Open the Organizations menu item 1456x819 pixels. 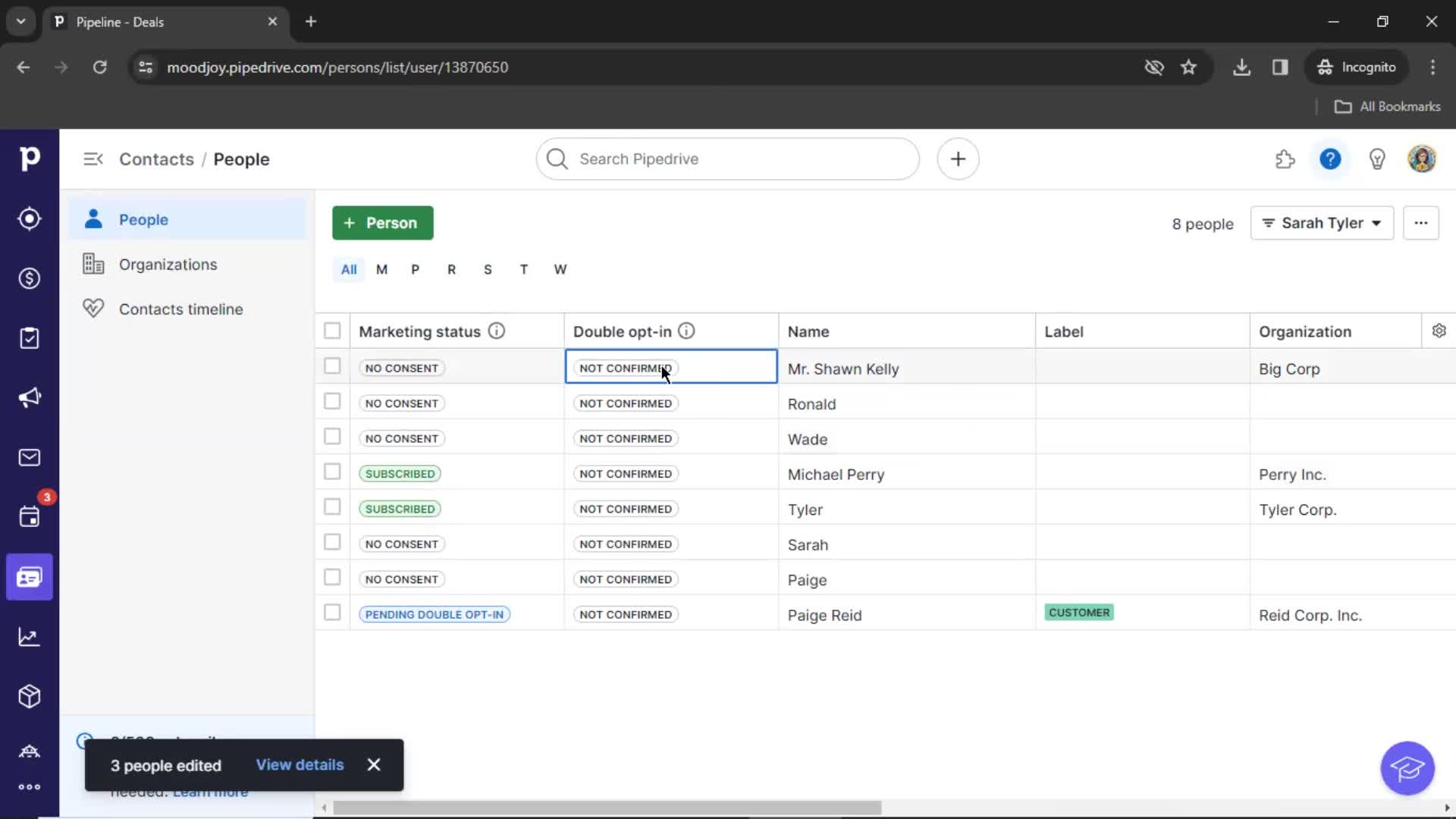coord(168,264)
